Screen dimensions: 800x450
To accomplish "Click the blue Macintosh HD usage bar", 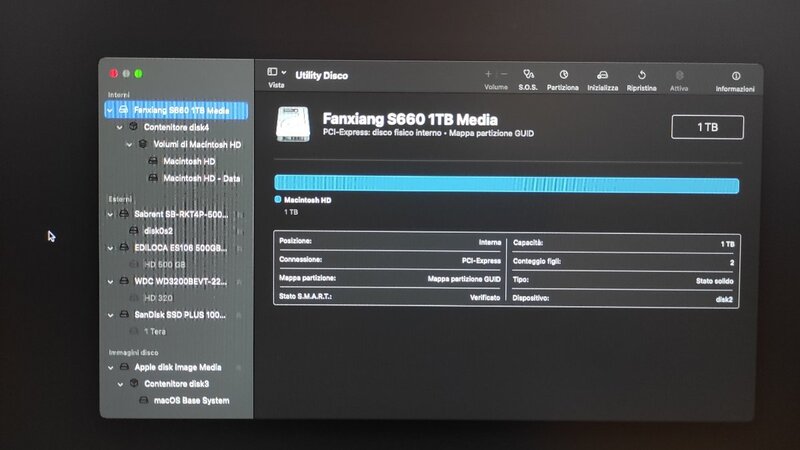I will [507, 184].
